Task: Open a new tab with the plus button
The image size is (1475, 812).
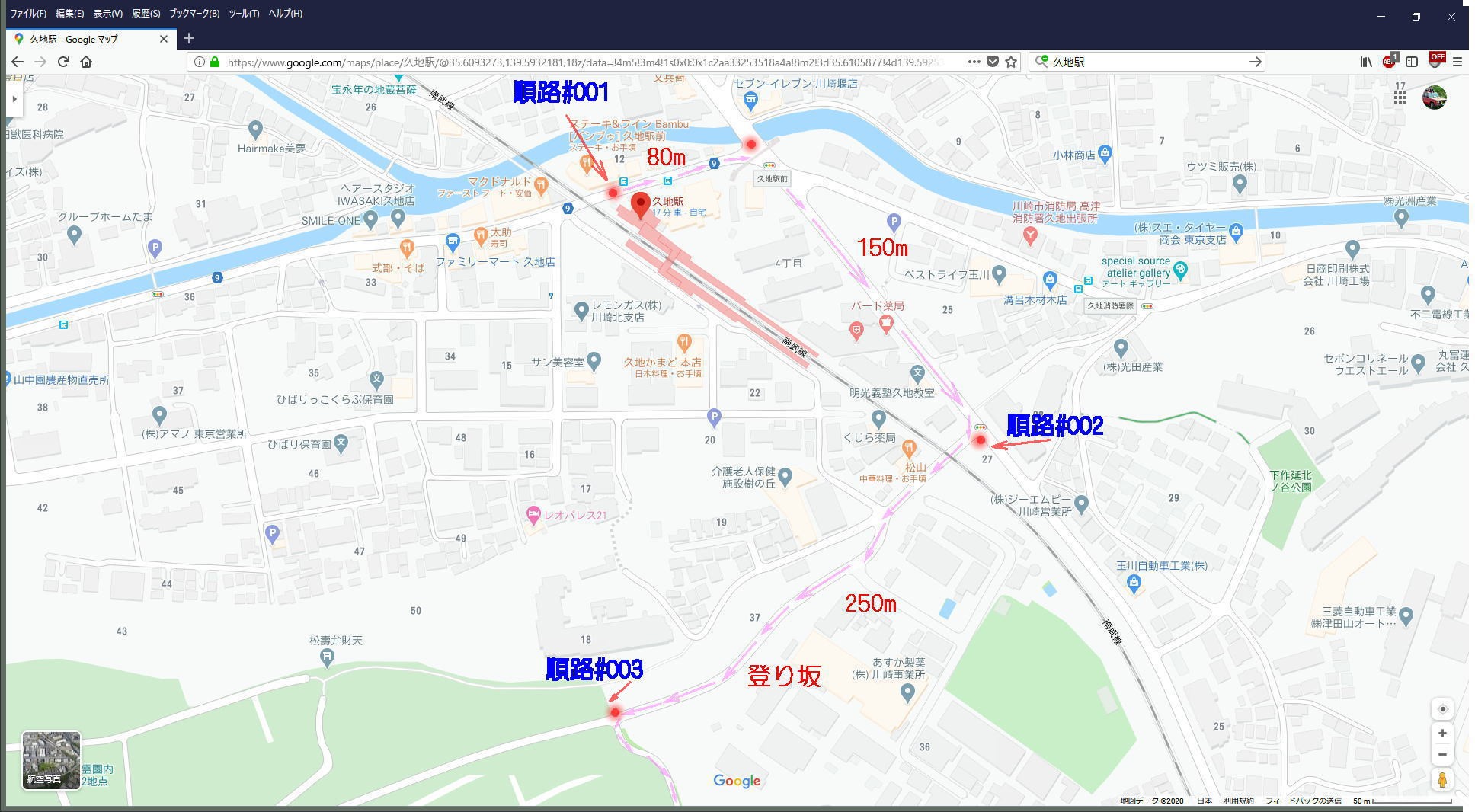Action: tap(189, 38)
